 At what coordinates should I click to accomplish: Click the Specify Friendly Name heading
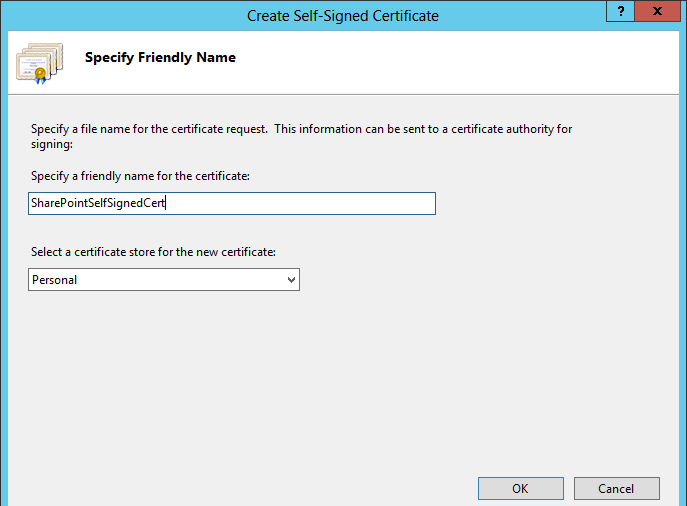160,57
